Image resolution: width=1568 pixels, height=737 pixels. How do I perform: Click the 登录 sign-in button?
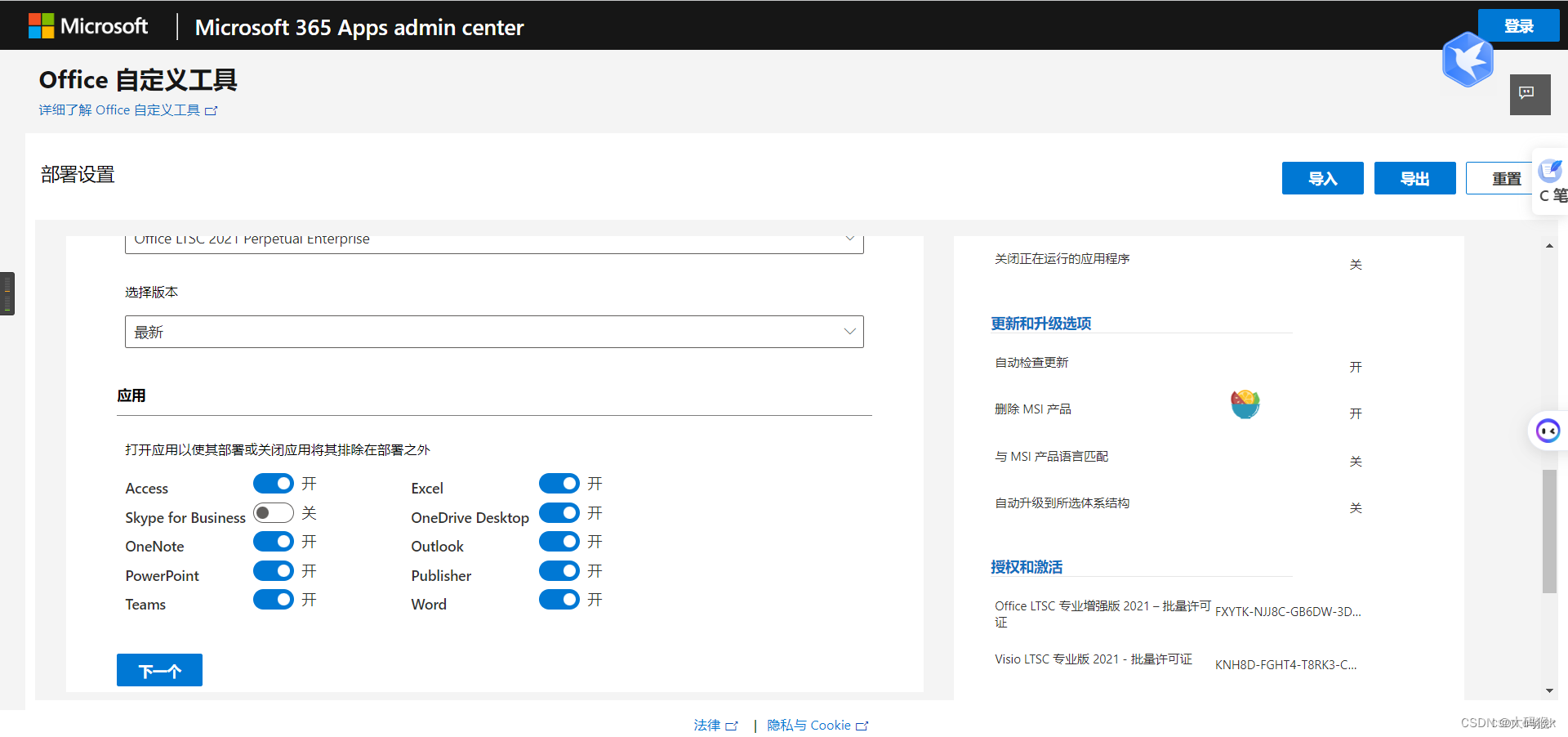1519,25
